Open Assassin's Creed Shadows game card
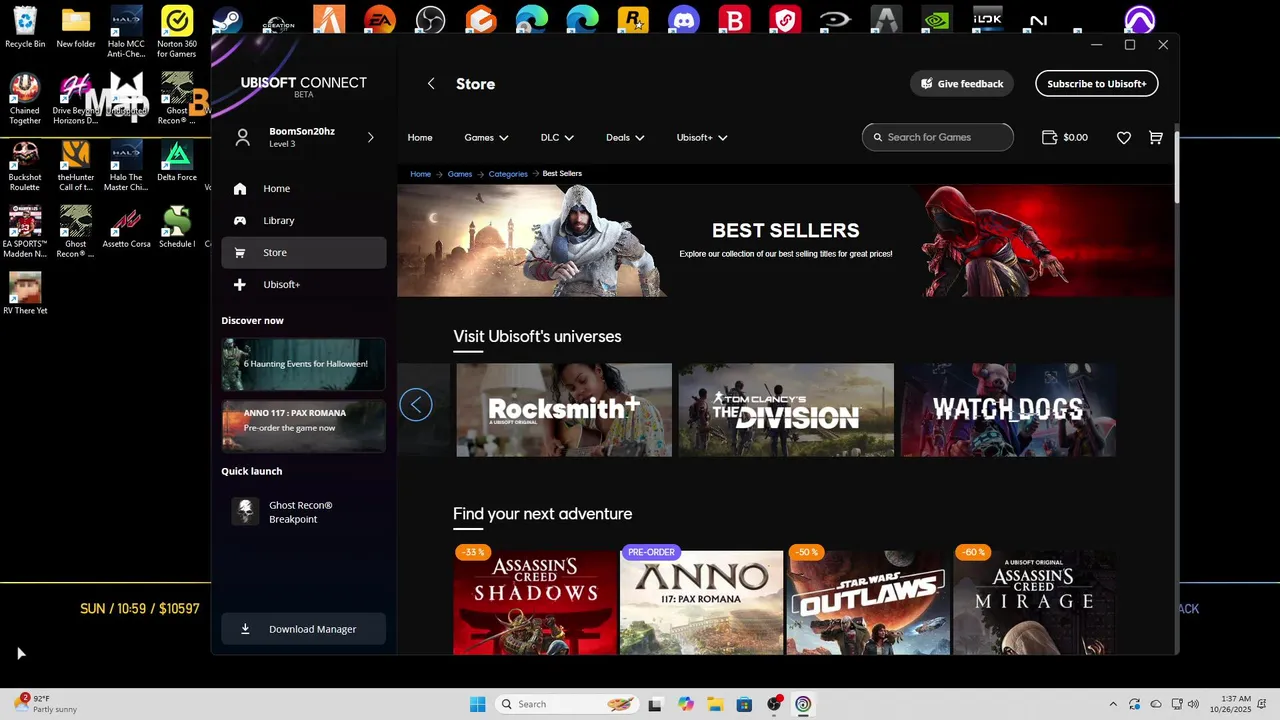This screenshot has height=720, width=1280. coord(535,603)
